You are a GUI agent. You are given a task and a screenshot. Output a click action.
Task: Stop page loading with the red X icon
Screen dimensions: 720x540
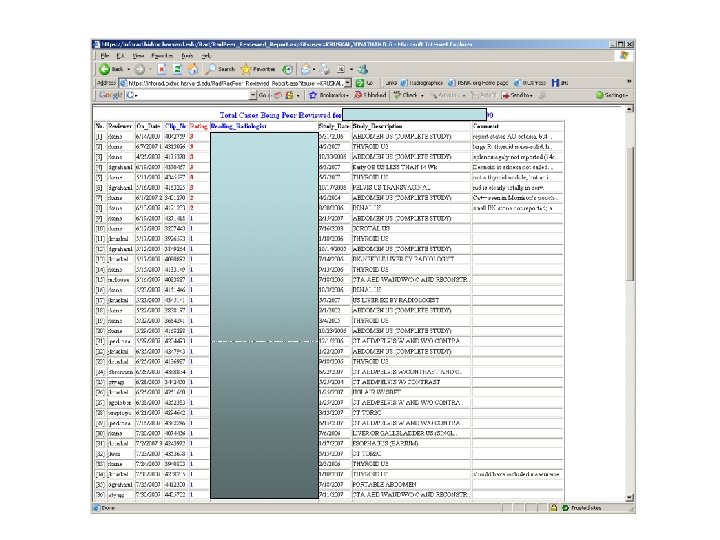[x=162, y=69]
